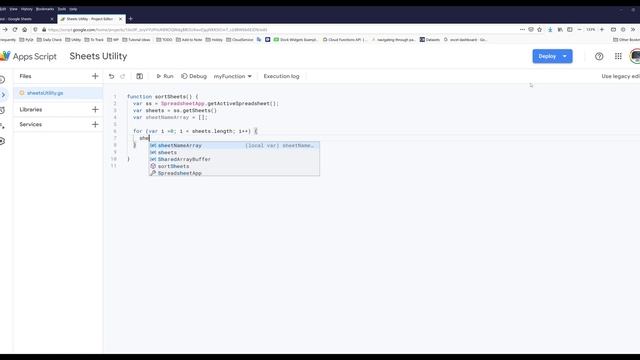Viewport: 640px width, 360px height.
Task: Reload the page
Action: 15,29
